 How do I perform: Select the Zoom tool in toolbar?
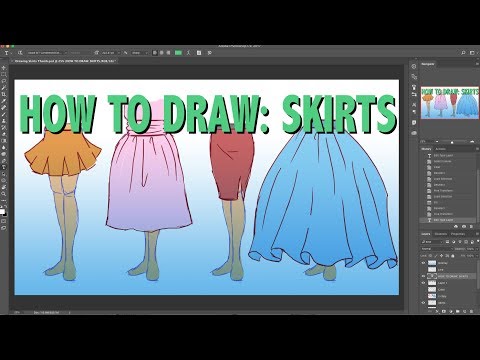pos(4,194)
